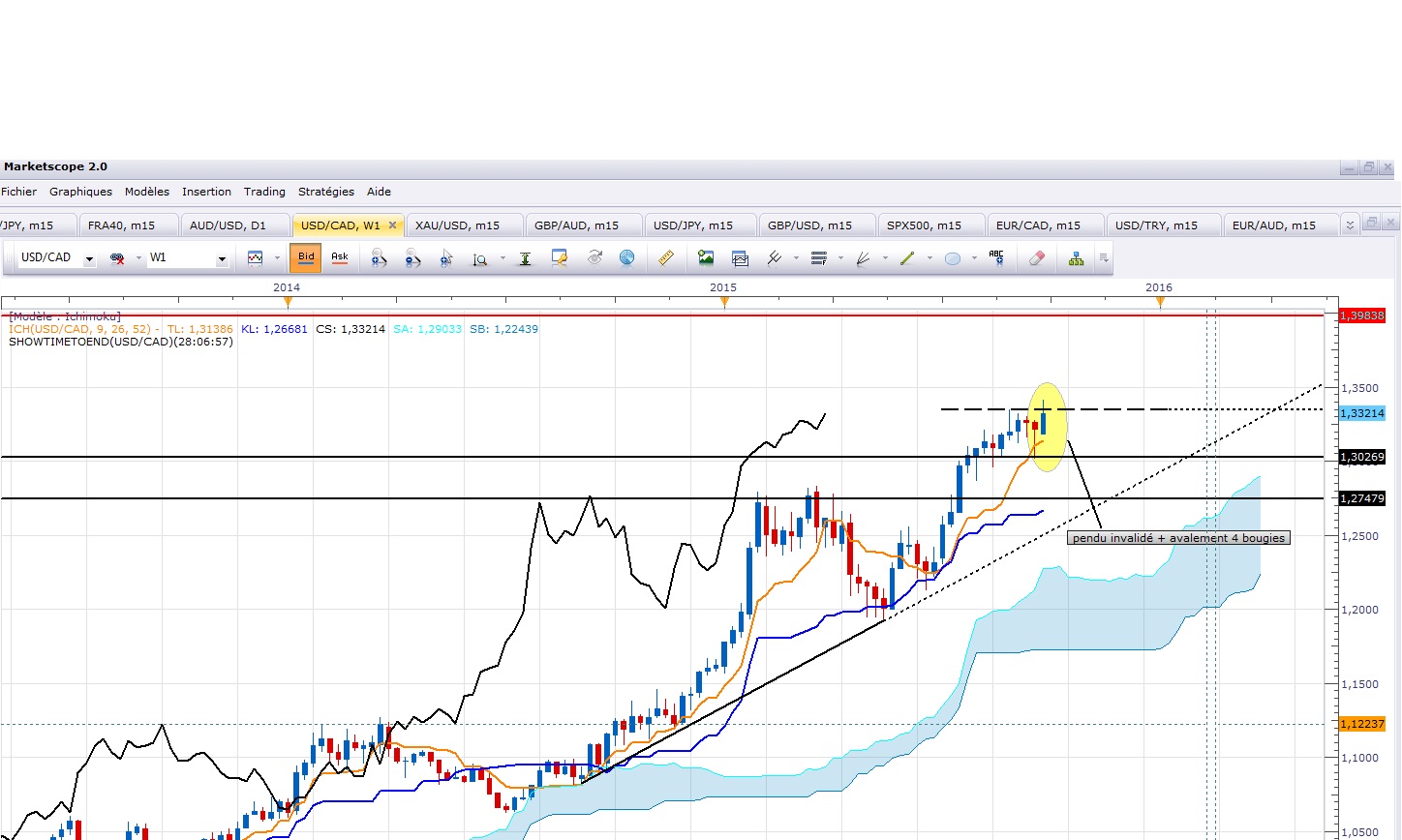Click the insert picture icon
1402x840 pixels.
[x=706, y=258]
